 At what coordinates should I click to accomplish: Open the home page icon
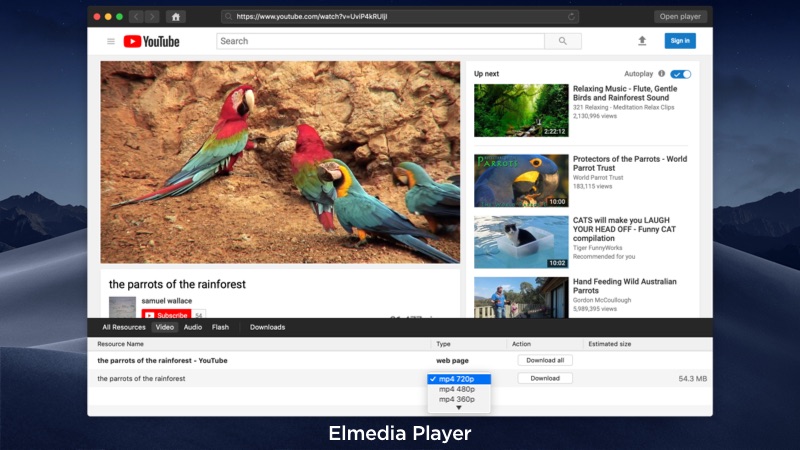pos(176,16)
